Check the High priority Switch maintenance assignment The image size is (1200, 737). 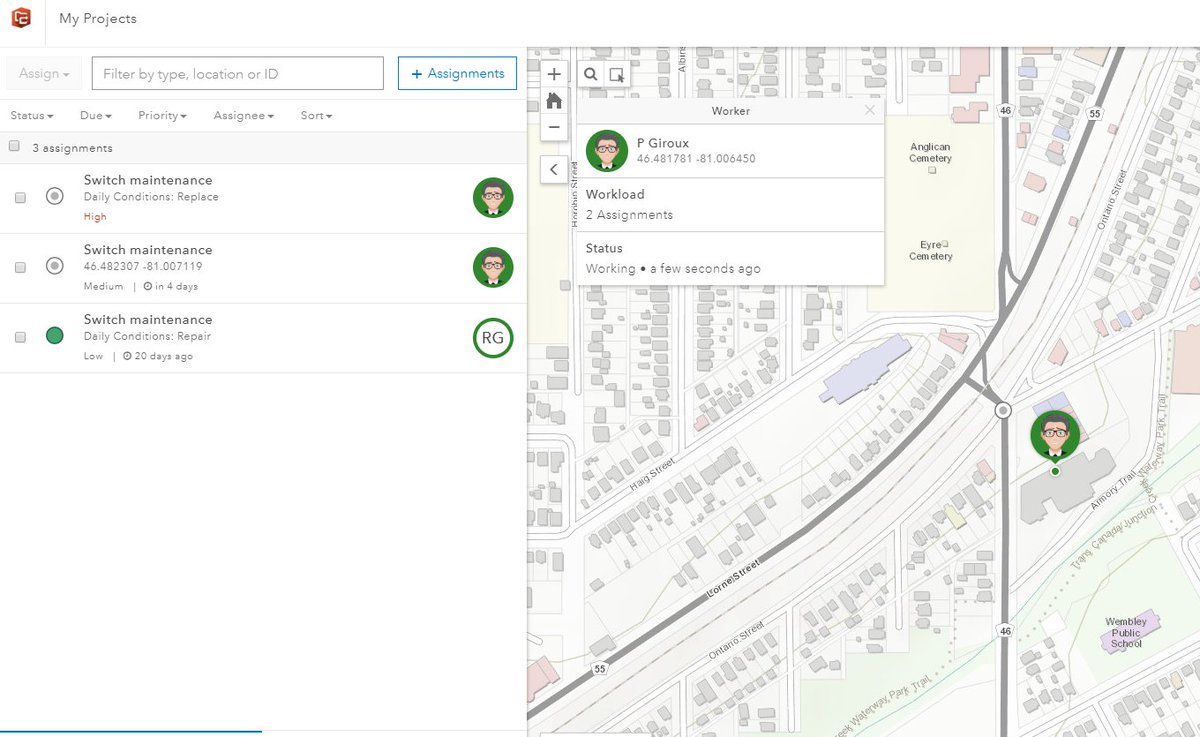(x=20, y=197)
